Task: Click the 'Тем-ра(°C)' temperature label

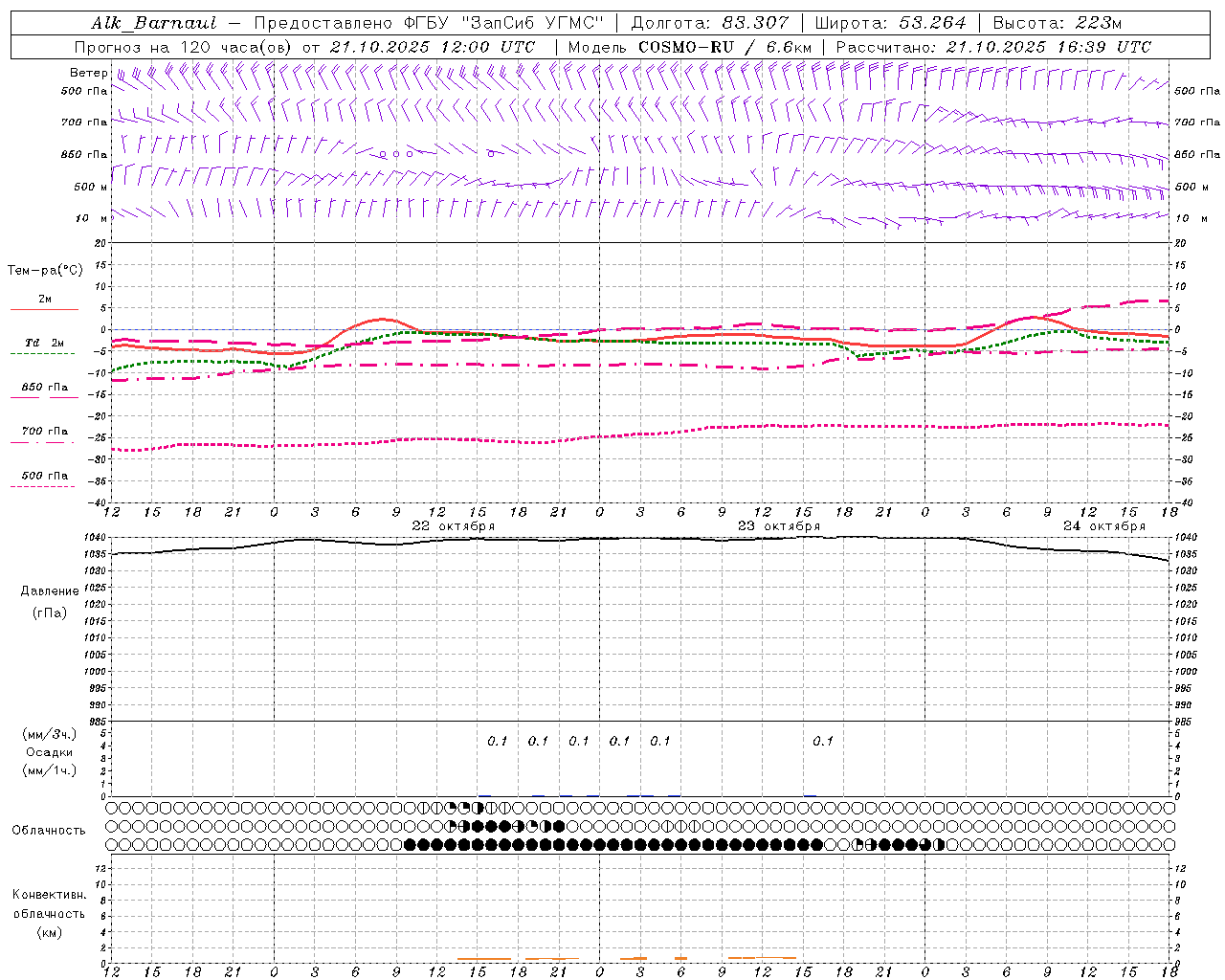Action: coord(45,271)
